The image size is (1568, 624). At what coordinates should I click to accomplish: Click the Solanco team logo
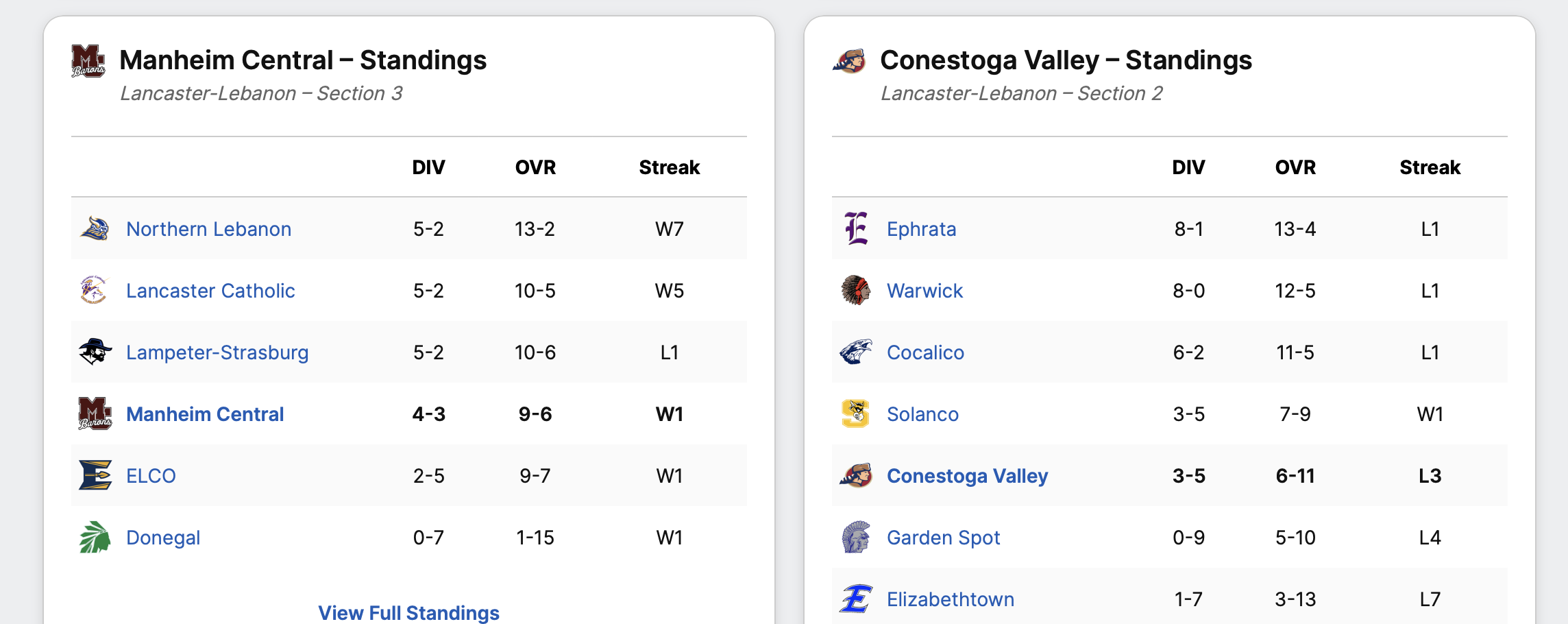pyautogui.click(x=855, y=413)
